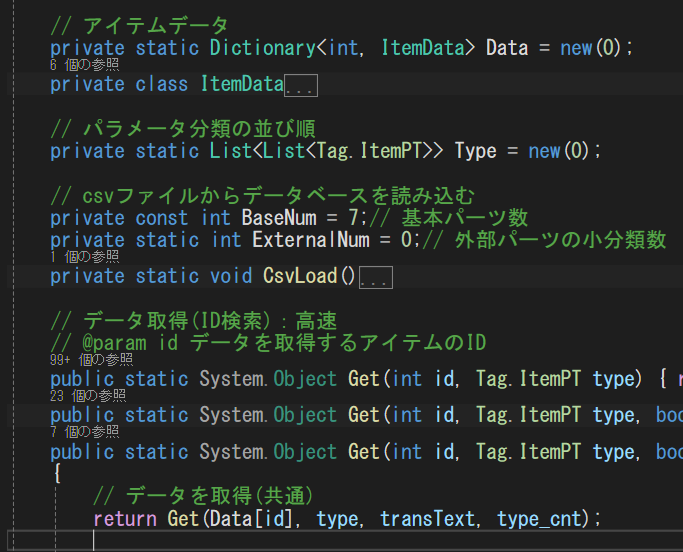Click the 'csvファイルからデータベースを読み込む' comment
Image resolution: width=683 pixels, height=552 pixels.
click(x=262, y=196)
